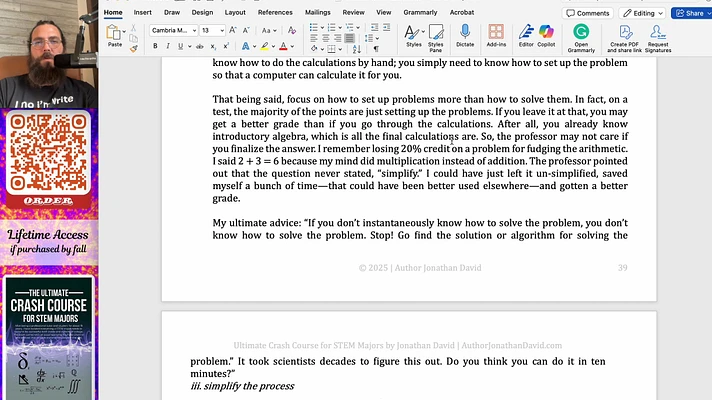Open Copilot
712x400 pixels.
pos(546,36)
